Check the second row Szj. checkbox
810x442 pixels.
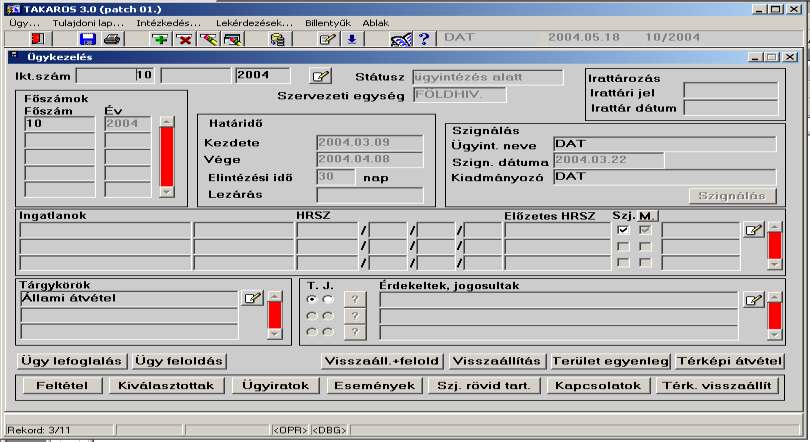pyautogui.click(x=624, y=247)
